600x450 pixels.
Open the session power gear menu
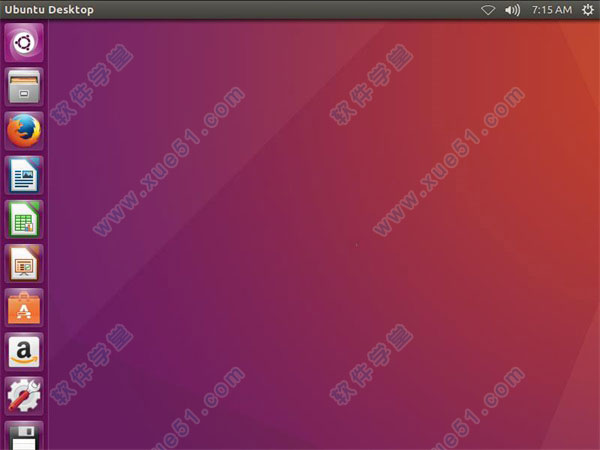587,10
